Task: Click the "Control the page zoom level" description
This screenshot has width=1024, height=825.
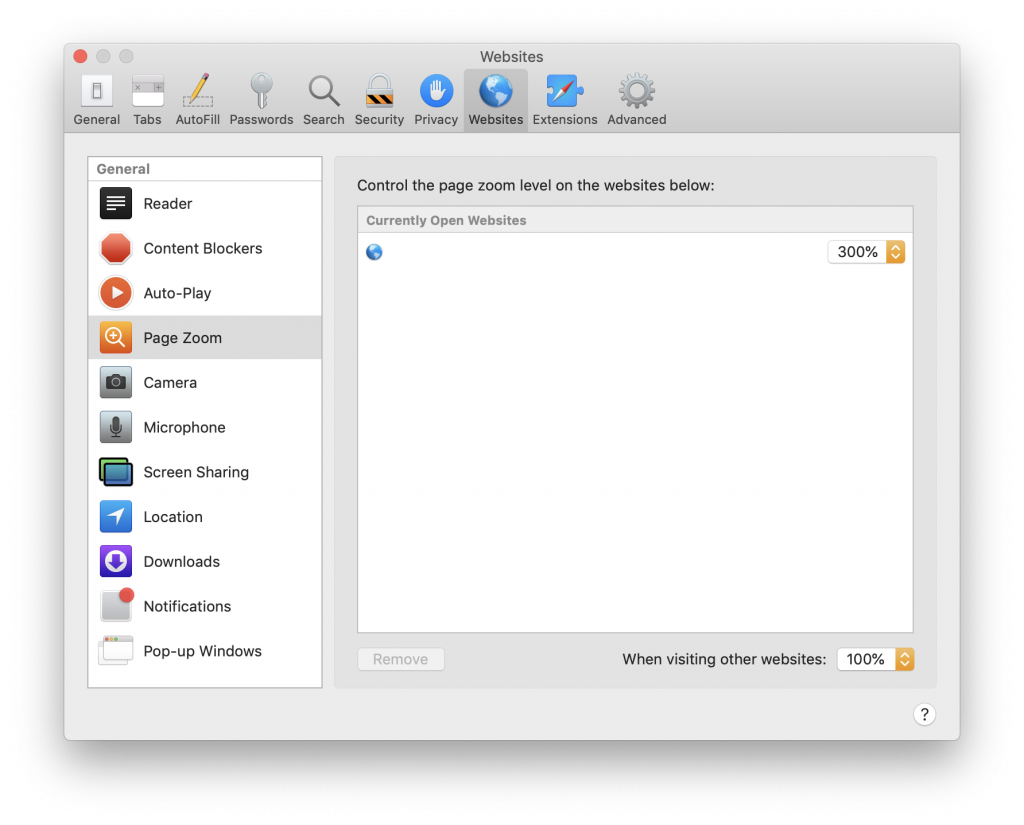Action: click(x=536, y=186)
